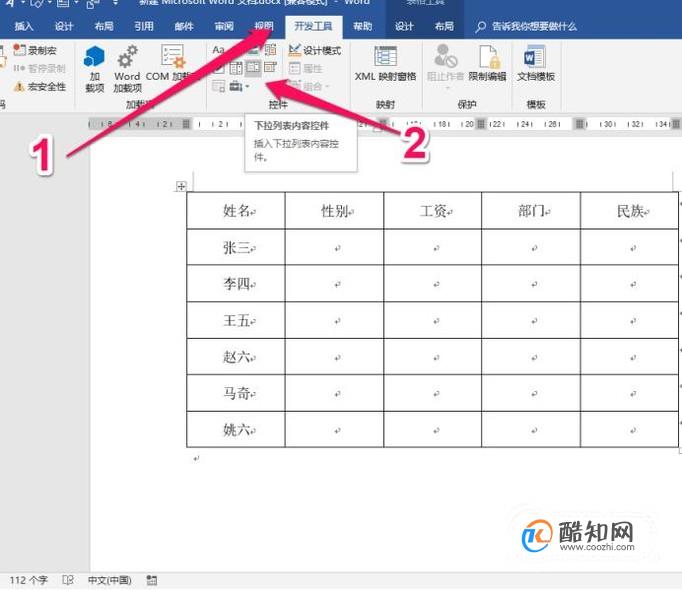Click Block Authors (阻止作者) button
The width and height of the screenshot is (682, 590).
(445, 64)
